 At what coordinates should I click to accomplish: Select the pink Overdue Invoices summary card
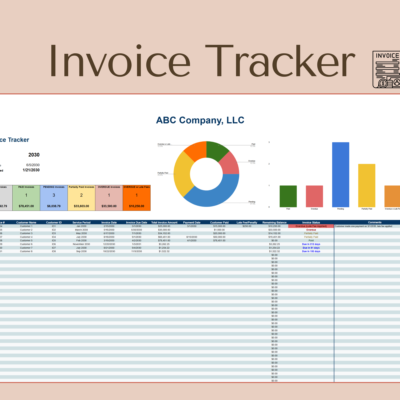109,198
